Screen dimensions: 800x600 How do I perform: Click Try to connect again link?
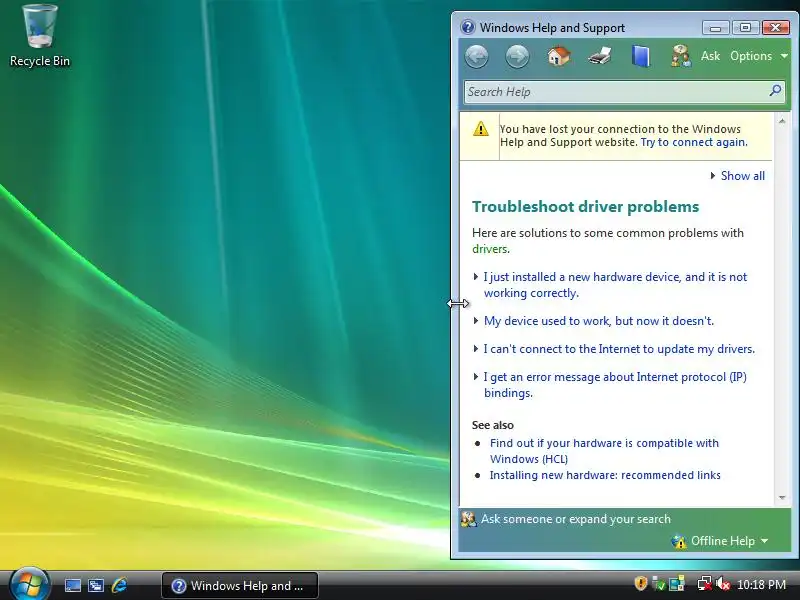point(694,142)
